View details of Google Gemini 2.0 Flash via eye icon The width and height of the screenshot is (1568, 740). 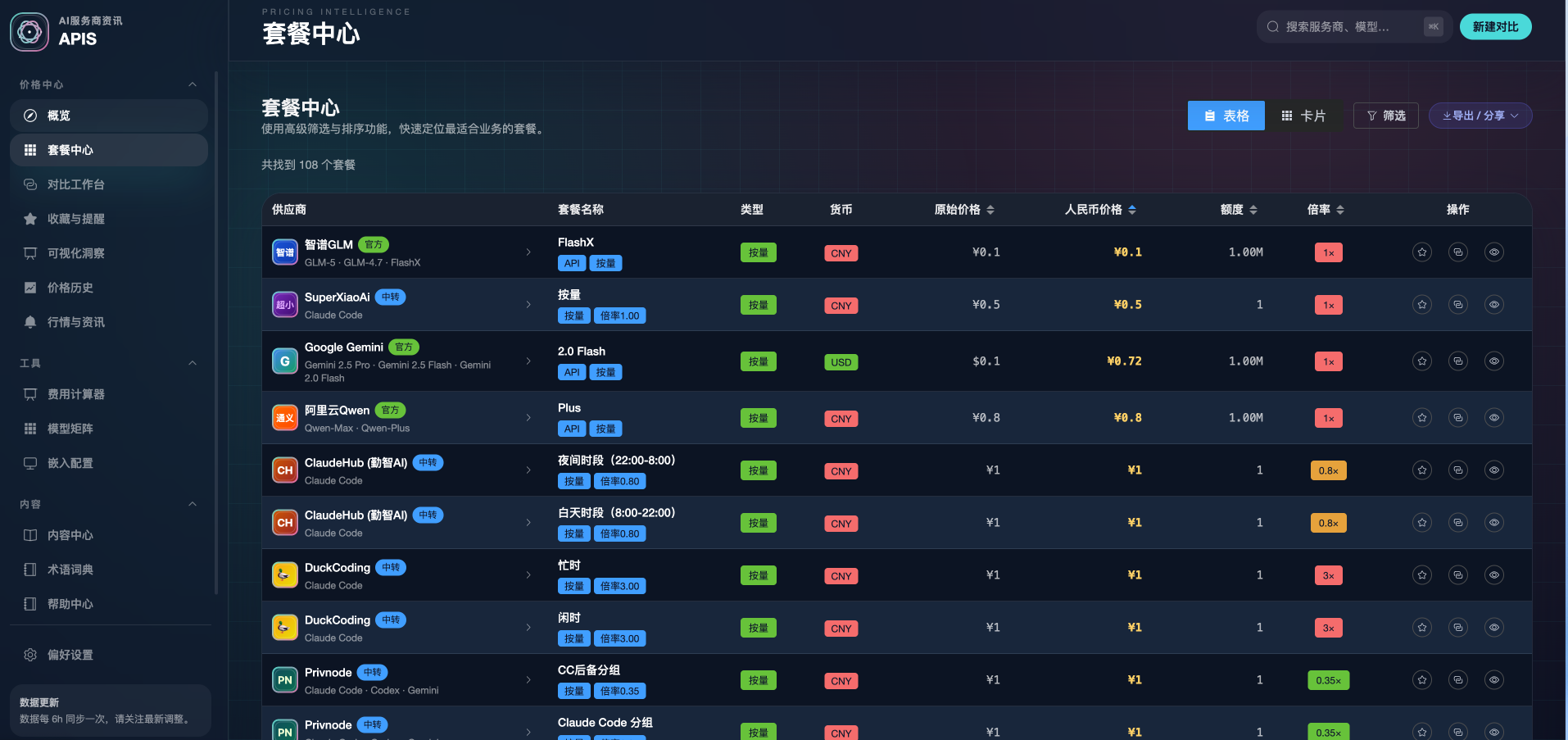1493,361
